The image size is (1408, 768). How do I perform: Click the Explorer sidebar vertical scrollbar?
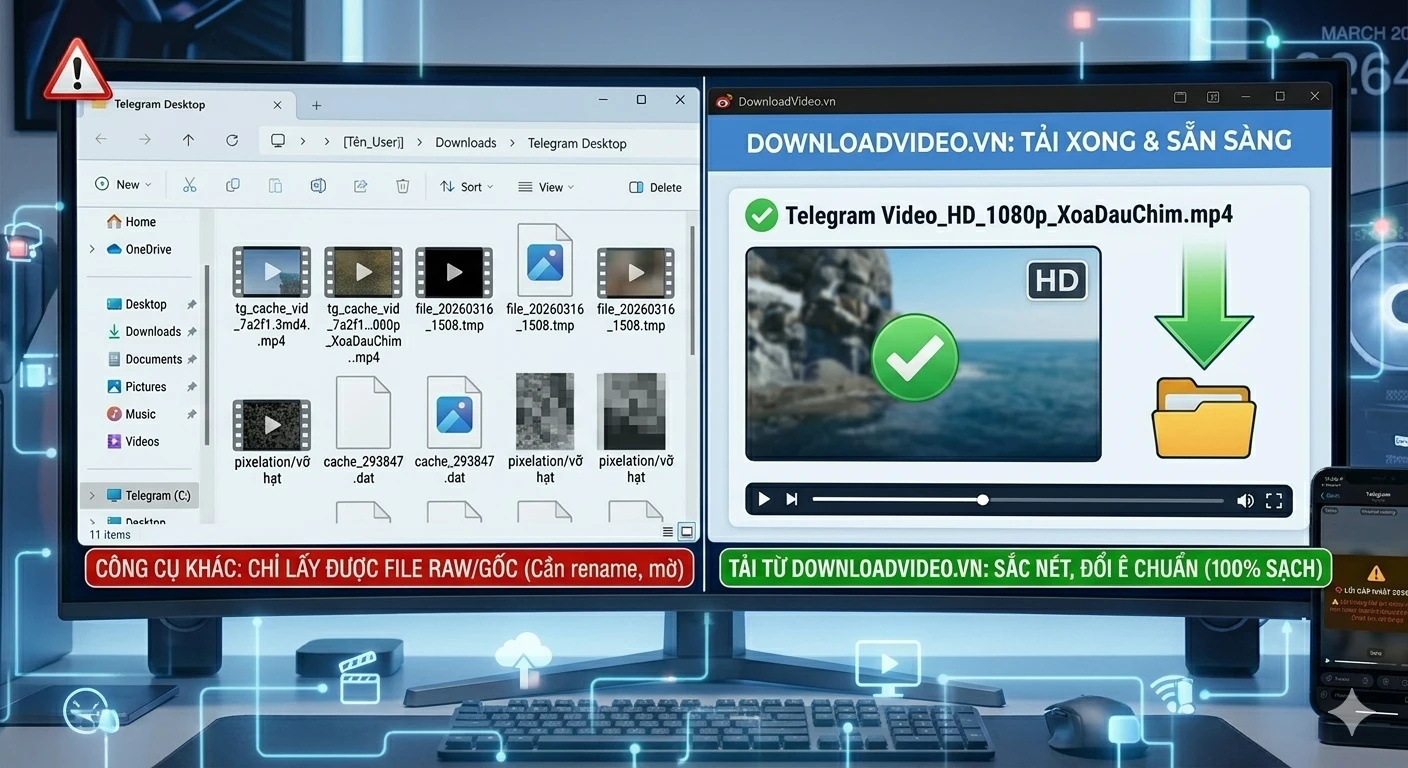point(207,355)
